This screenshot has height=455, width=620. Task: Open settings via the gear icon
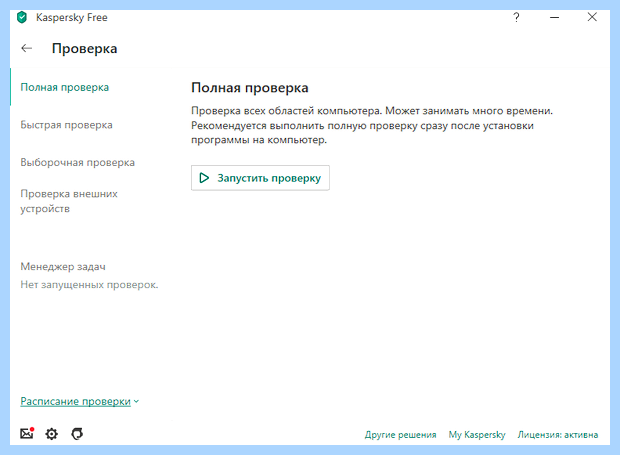pyautogui.click(x=51, y=434)
